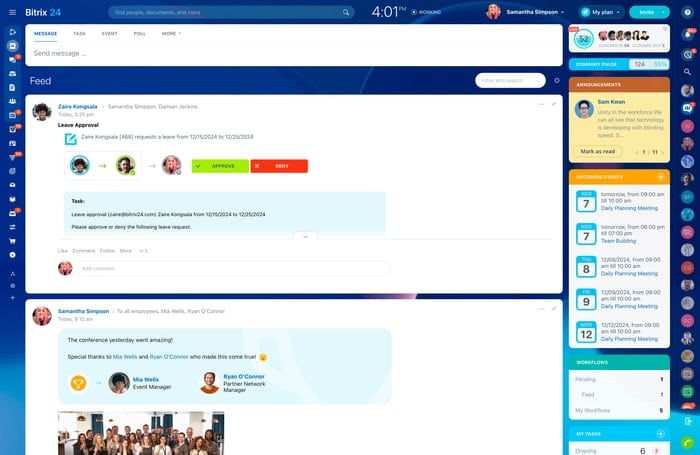Click the green phone call icon
This screenshot has width=700, height=455.
click(687, 442)
